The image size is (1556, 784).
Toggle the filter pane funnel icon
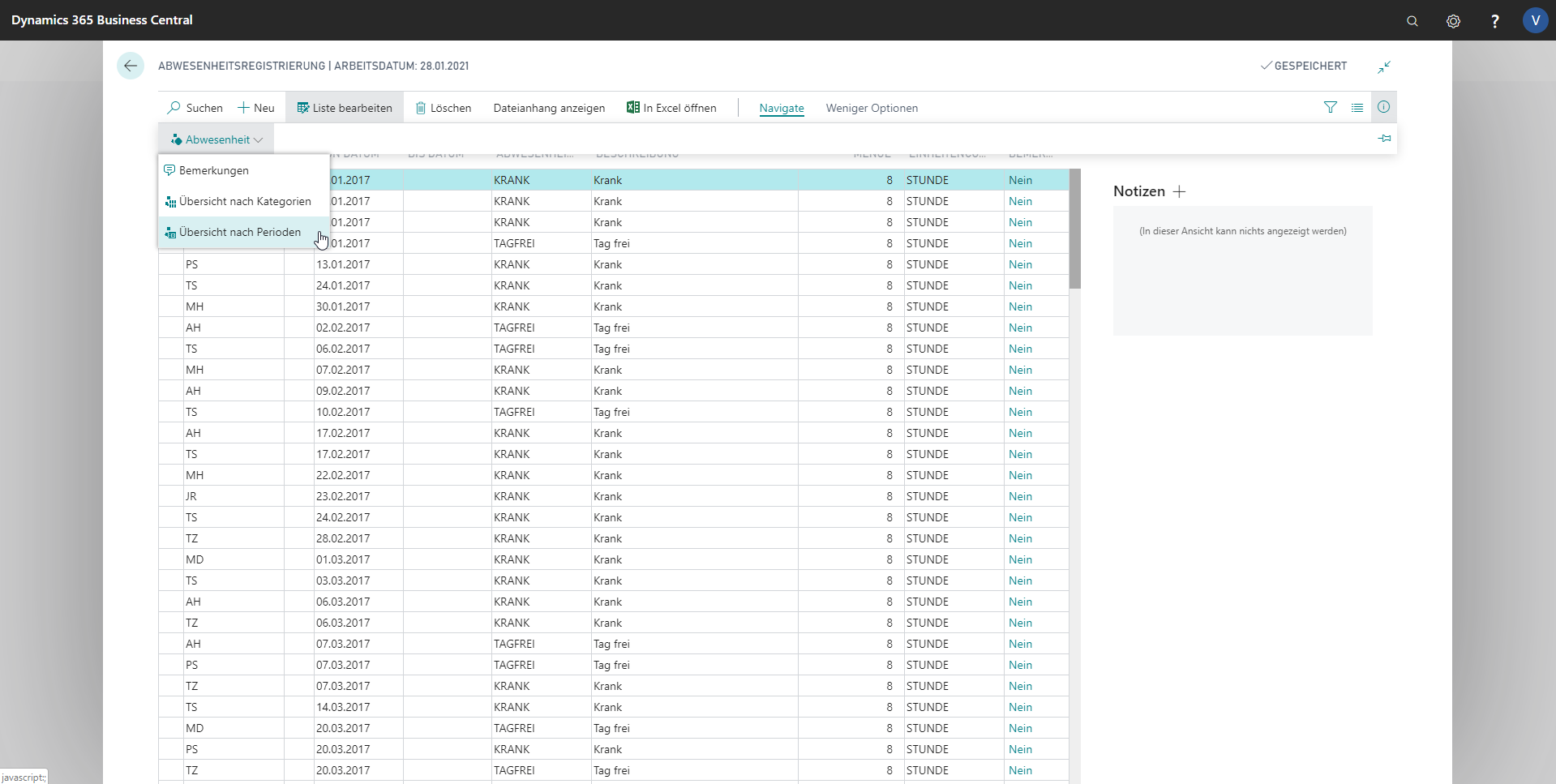pos(1330,107)
